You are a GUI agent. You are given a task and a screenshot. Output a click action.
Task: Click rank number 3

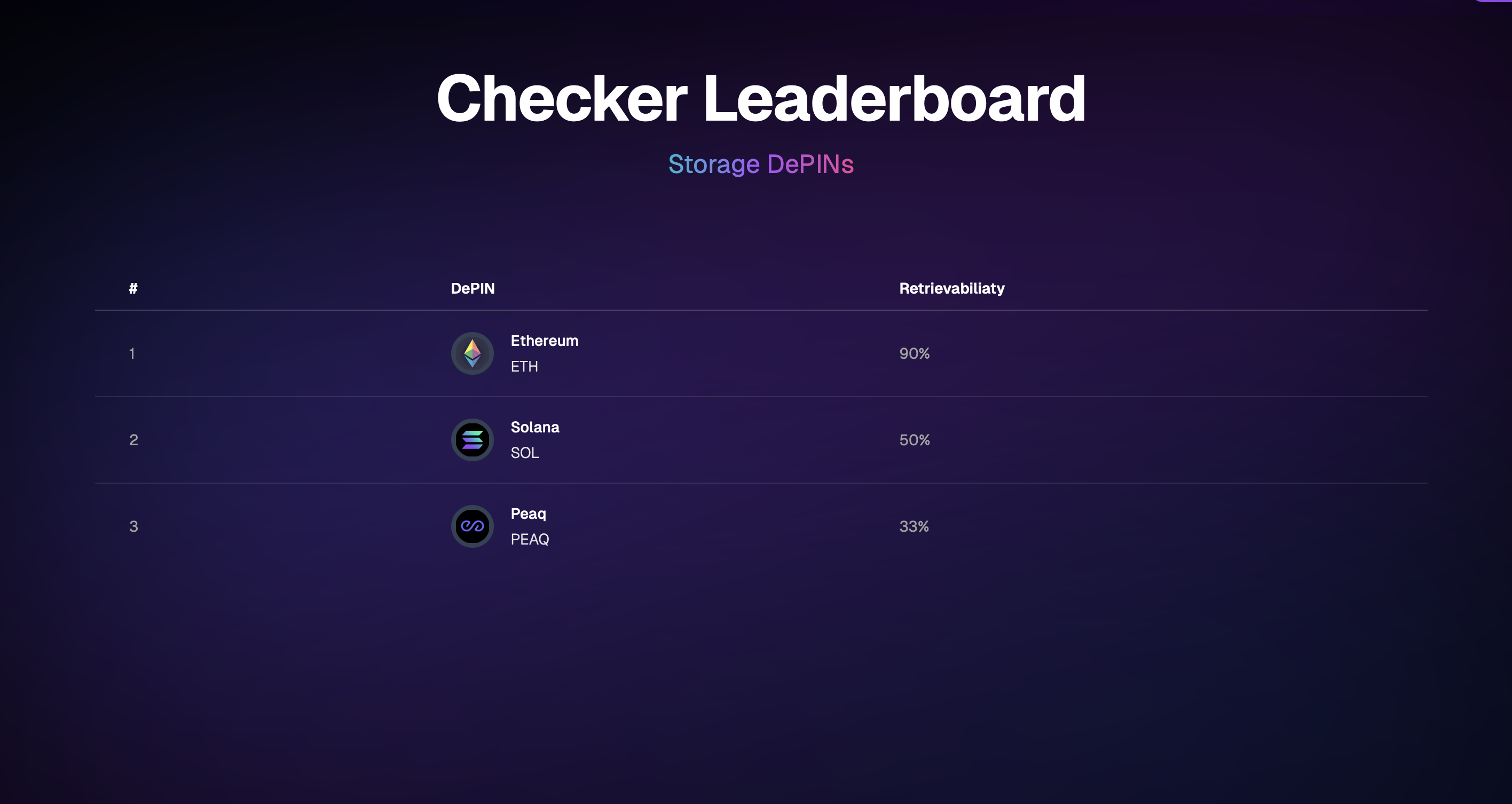[x=133, y=526]
